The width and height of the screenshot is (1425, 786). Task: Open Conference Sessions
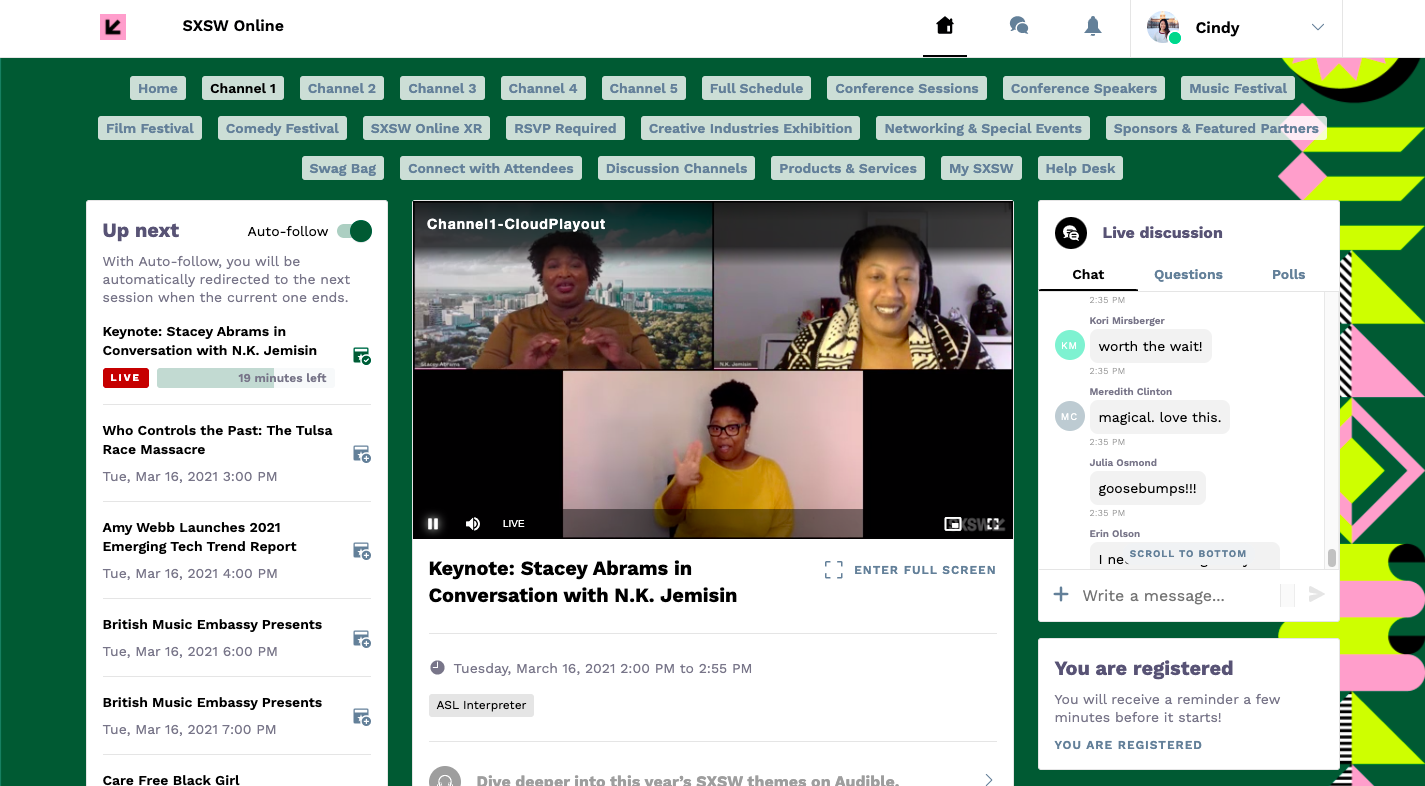907,88
